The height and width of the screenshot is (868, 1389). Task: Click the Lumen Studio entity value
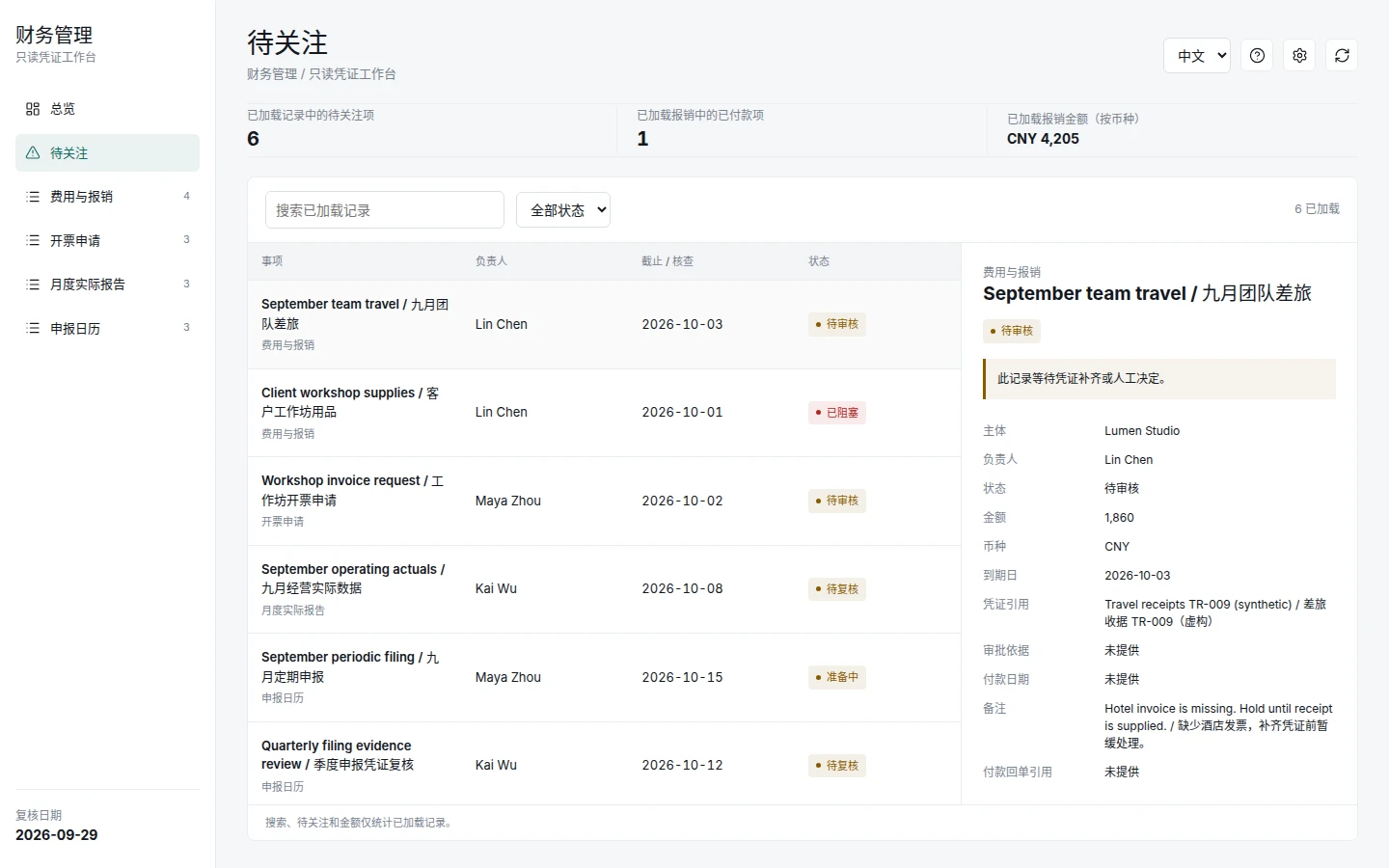point(1142,431)
